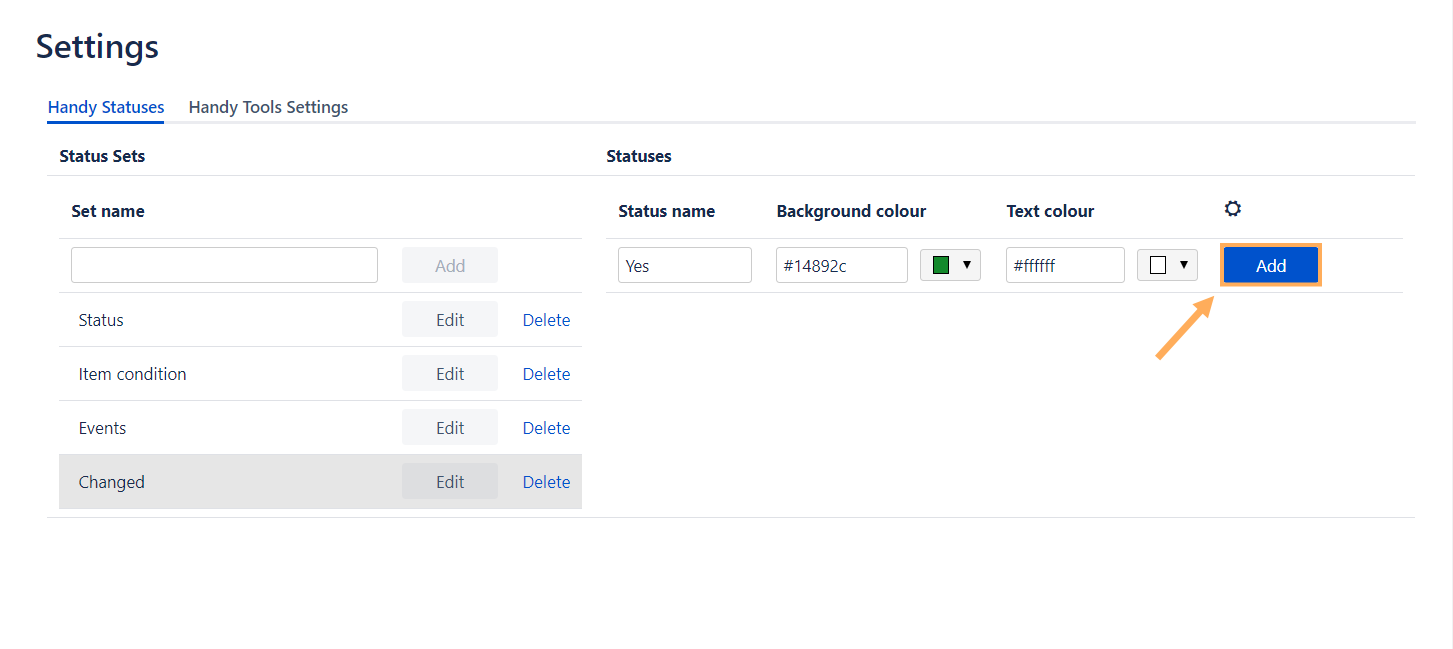Edit the Changed set
1453x649 pixels.
click(450, 482)
